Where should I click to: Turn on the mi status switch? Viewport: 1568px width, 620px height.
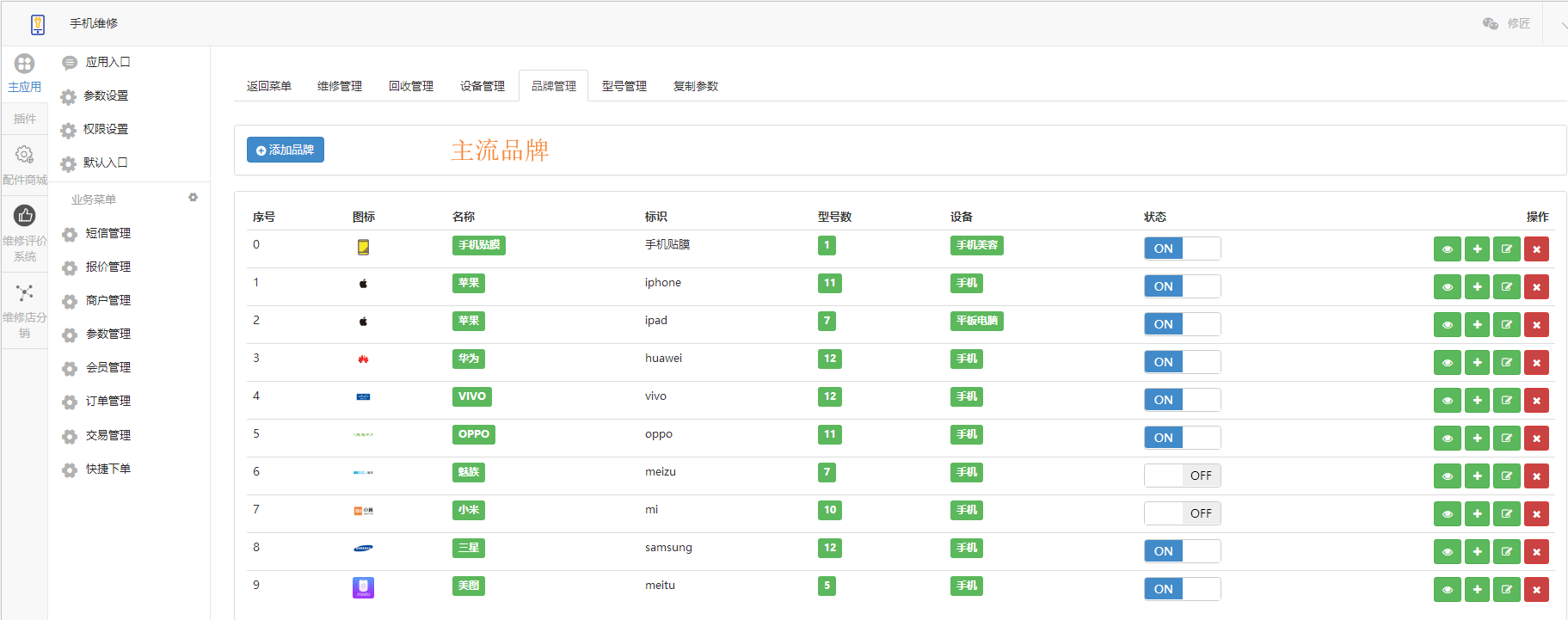(1182, 513)
